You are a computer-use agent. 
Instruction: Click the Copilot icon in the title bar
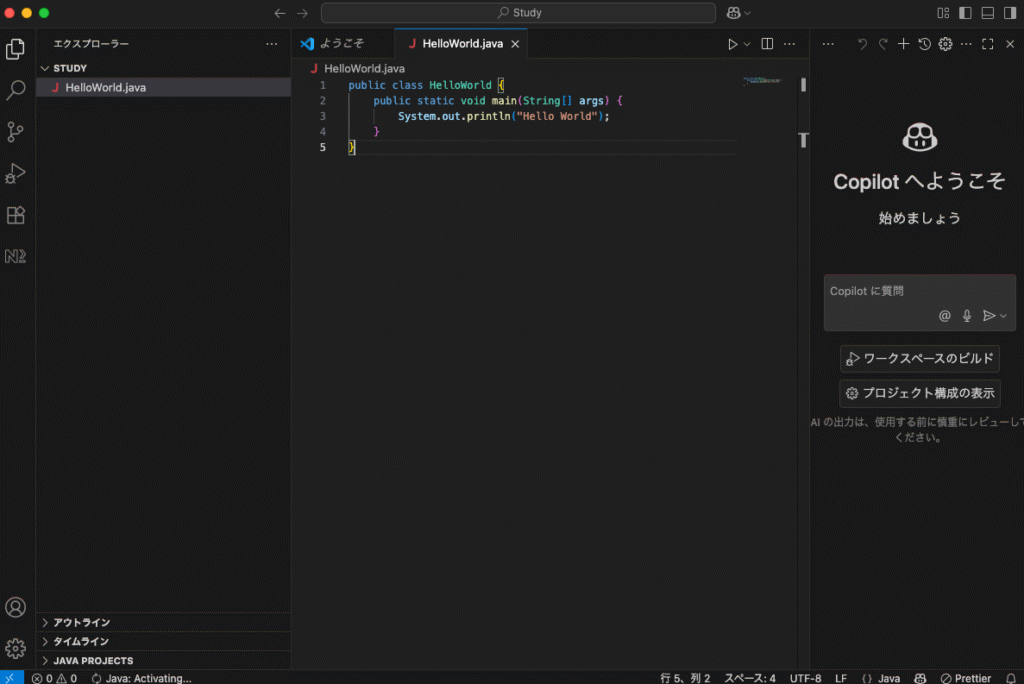[733, 13]
